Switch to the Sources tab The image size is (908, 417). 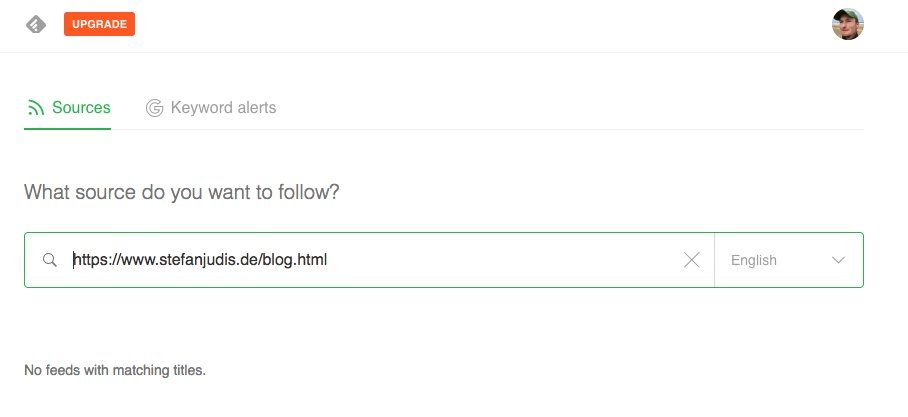(x=80, y=108)
